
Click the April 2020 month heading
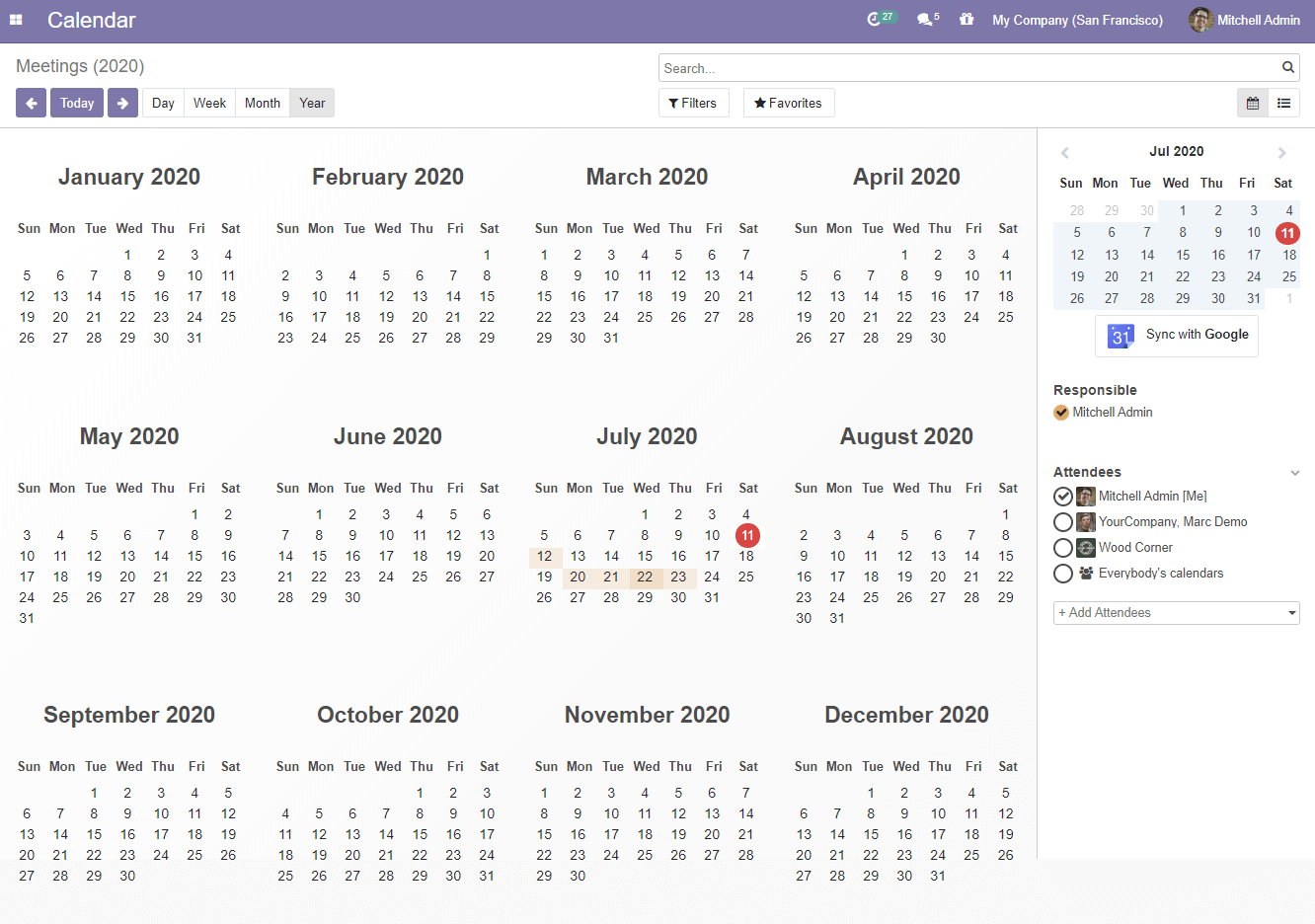point(906,177)
